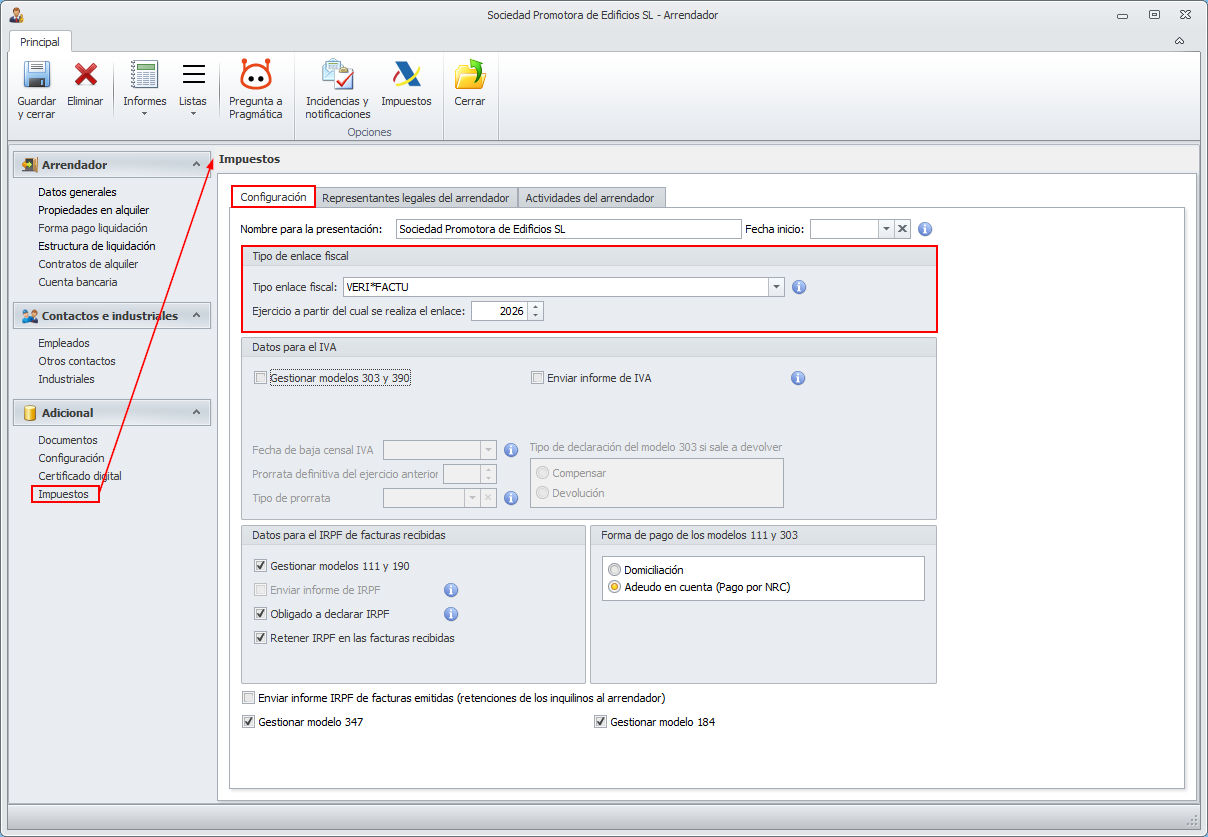Click info icon beside Enviar informe de IRPF

point(451,590)
